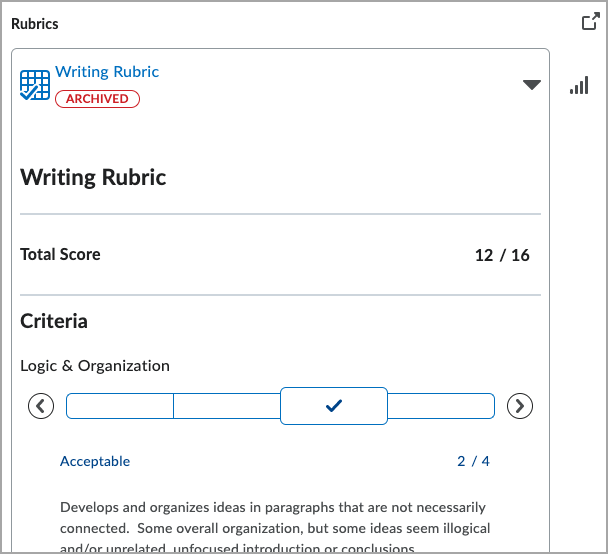The height and width of the screenshot is (554, 609).
Task: Click the Criteria section heading
Action: (54, 321)
